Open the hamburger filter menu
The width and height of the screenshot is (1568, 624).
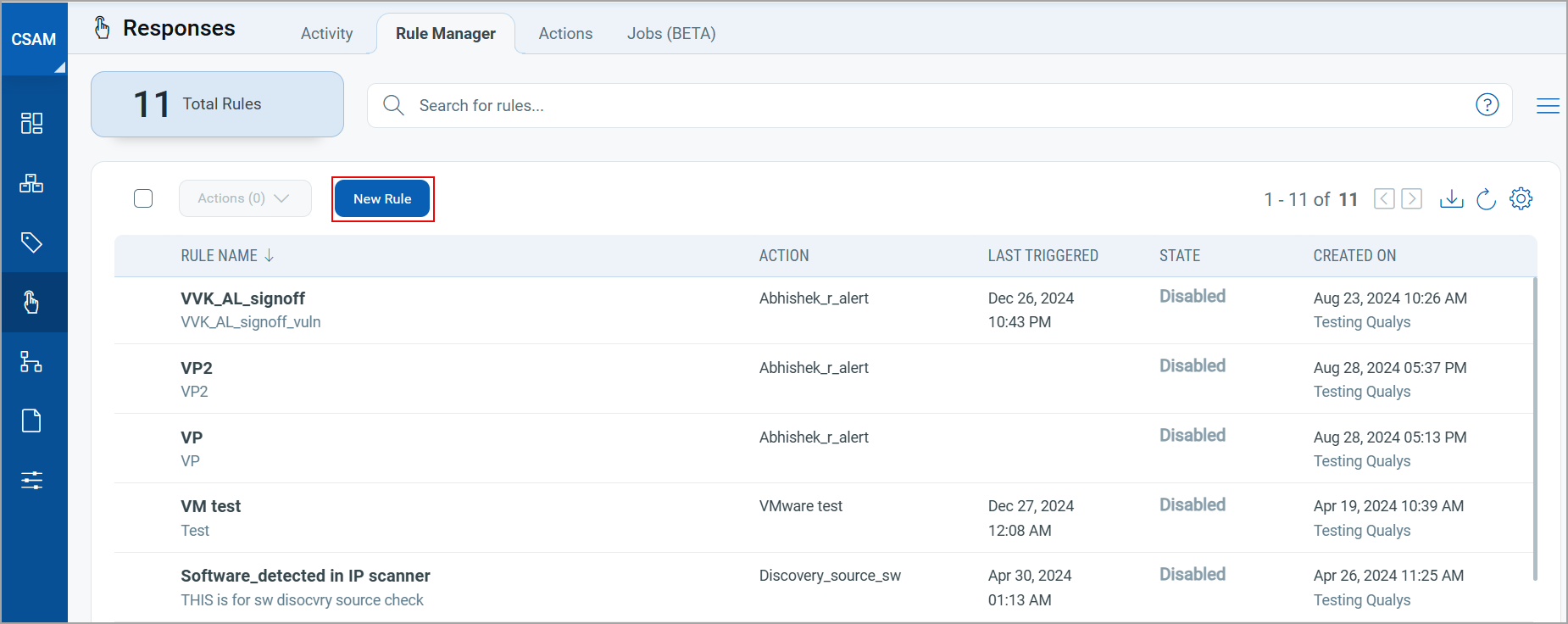click(x=1548, y=106)
